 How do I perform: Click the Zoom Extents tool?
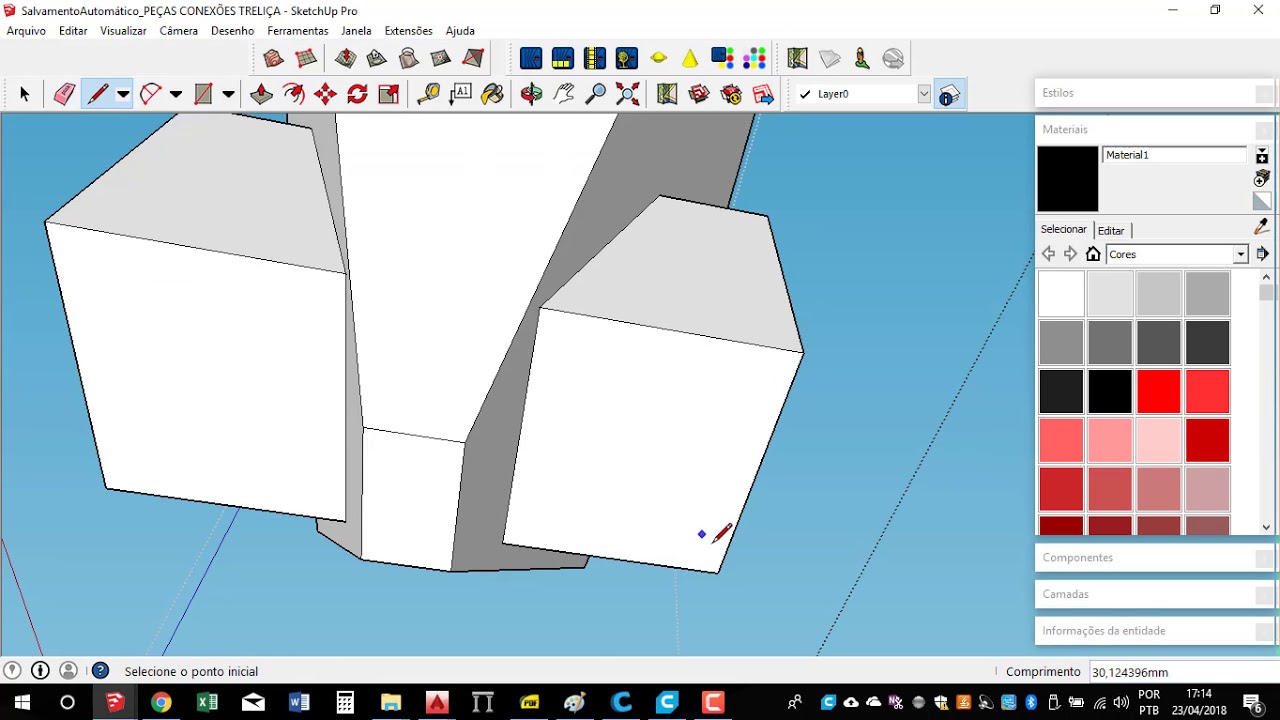coord(627,94)
